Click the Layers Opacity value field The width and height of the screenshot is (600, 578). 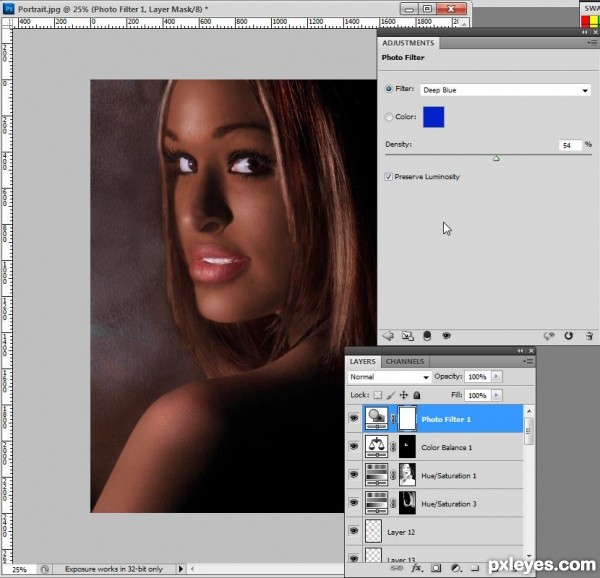pyautogui.click(x=478, y=376)
